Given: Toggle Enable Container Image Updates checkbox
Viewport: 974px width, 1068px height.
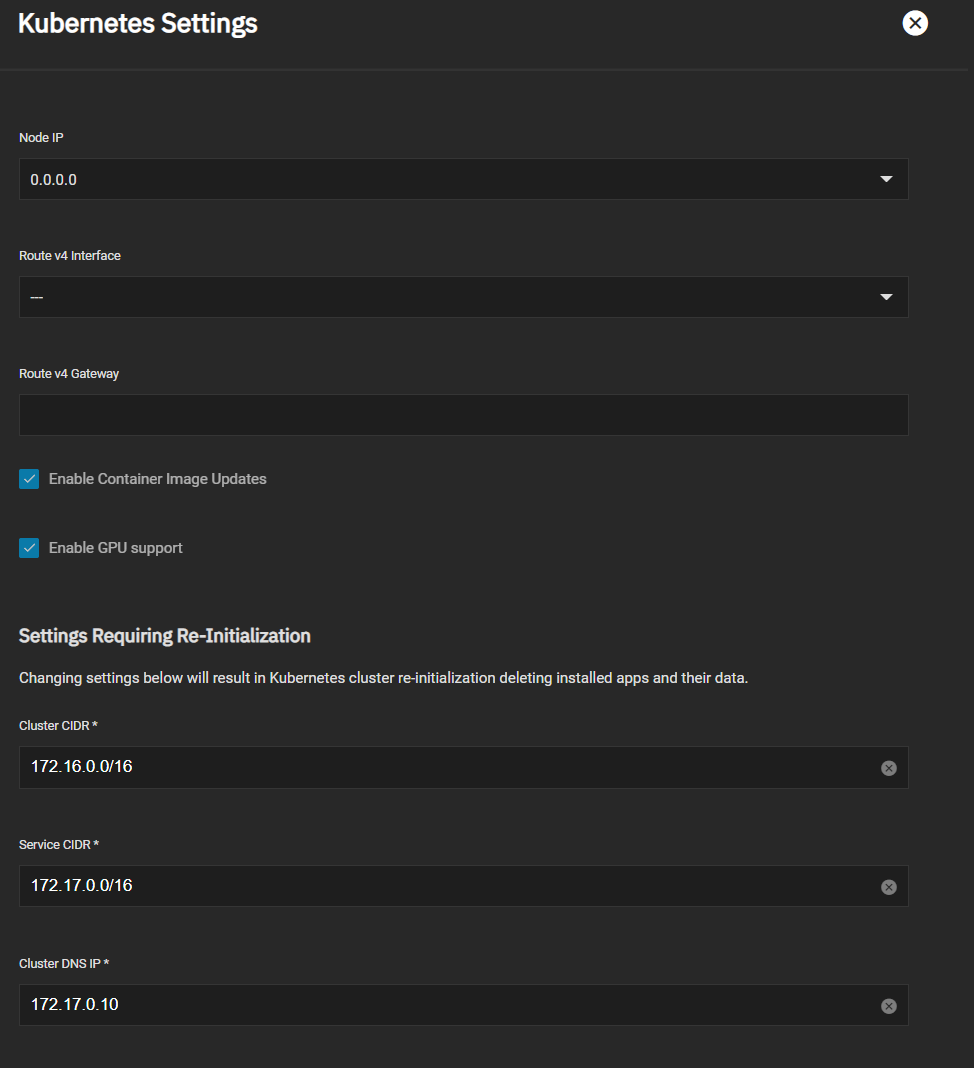Looking at the screenshot, I should [x=29, y=479].
